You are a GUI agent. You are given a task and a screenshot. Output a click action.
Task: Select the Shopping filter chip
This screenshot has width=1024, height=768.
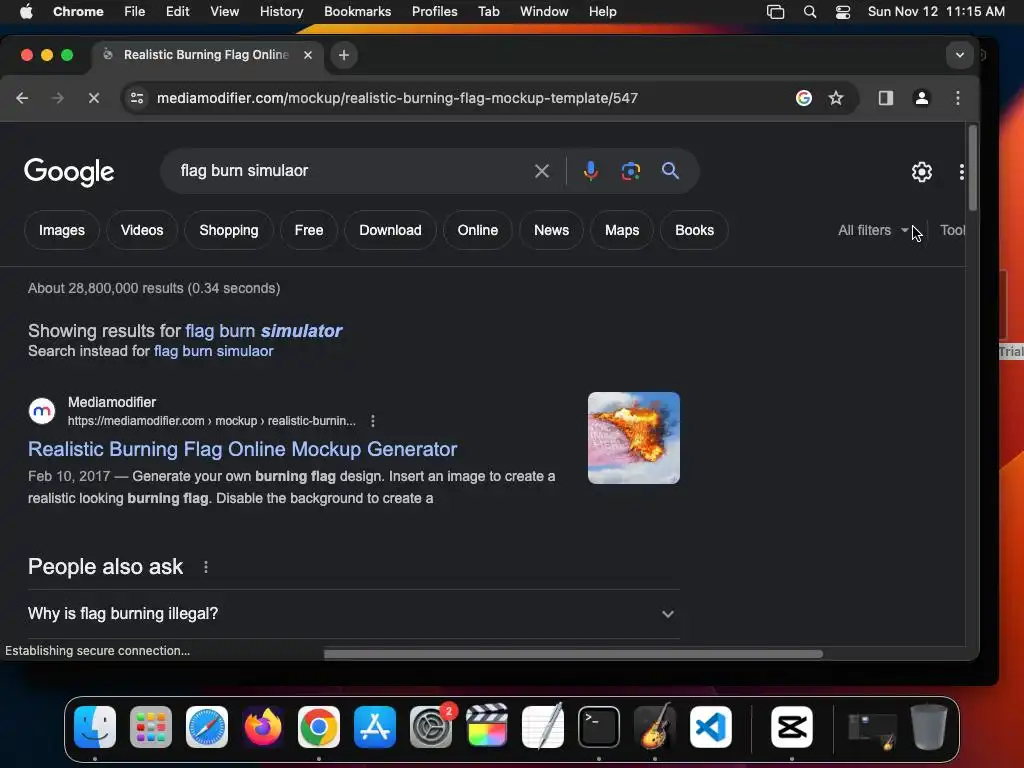pyautogui.click(x=229, y=230)
